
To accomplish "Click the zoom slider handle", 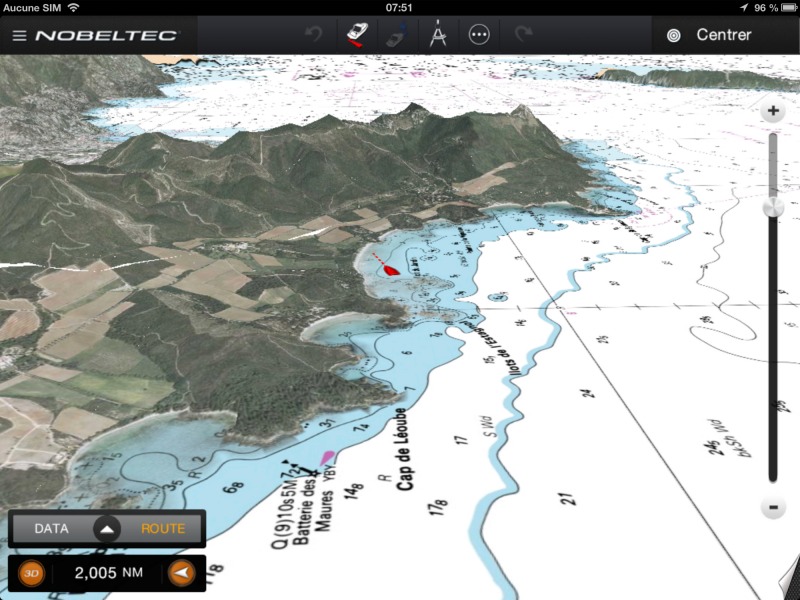I will (772, 207).
